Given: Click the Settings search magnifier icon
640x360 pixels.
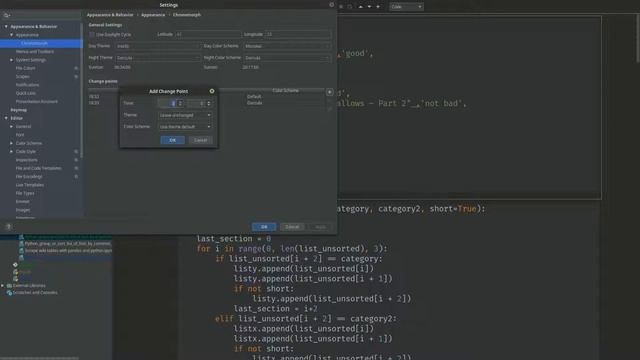Looking at the screenshot, I should pyautogui.click(x=6, y=15).
